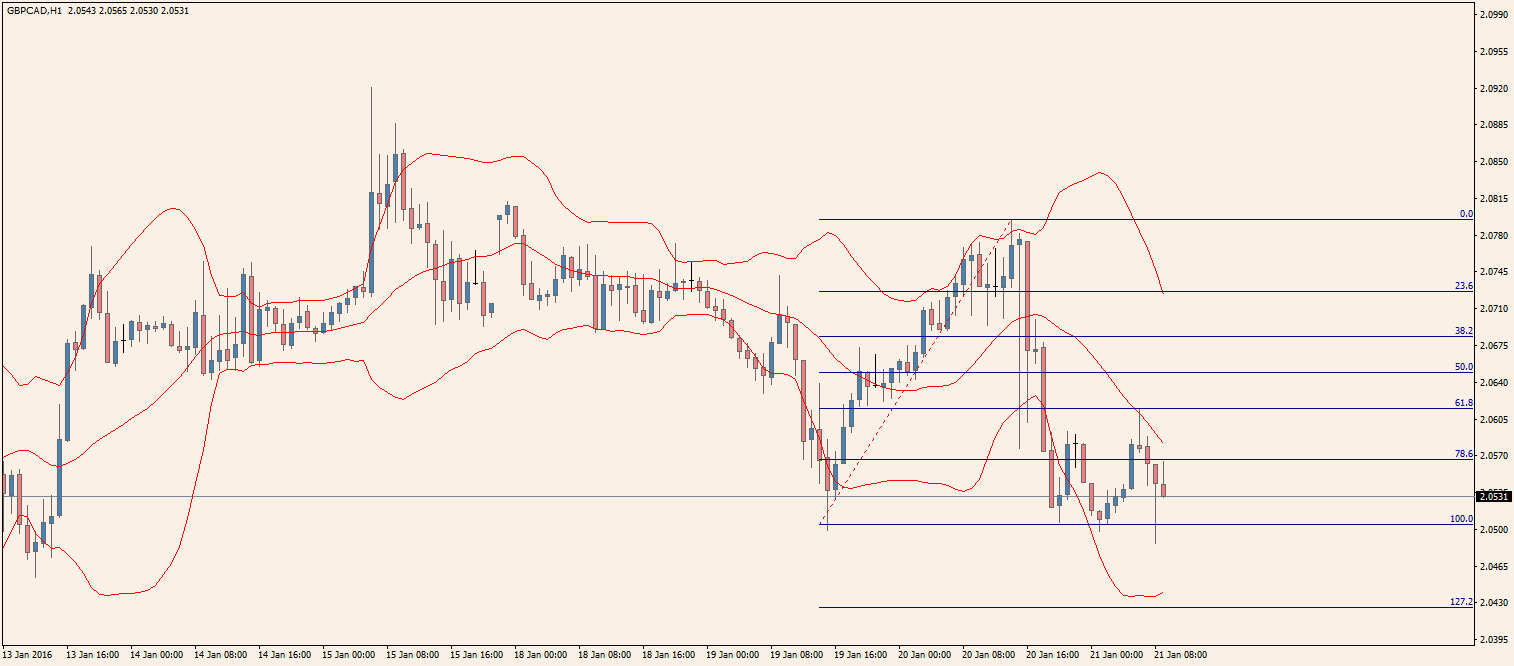Click the GBPCAD,H1 chart symbol label
This screenshot has height=666, width=1514.
(34, 10)
